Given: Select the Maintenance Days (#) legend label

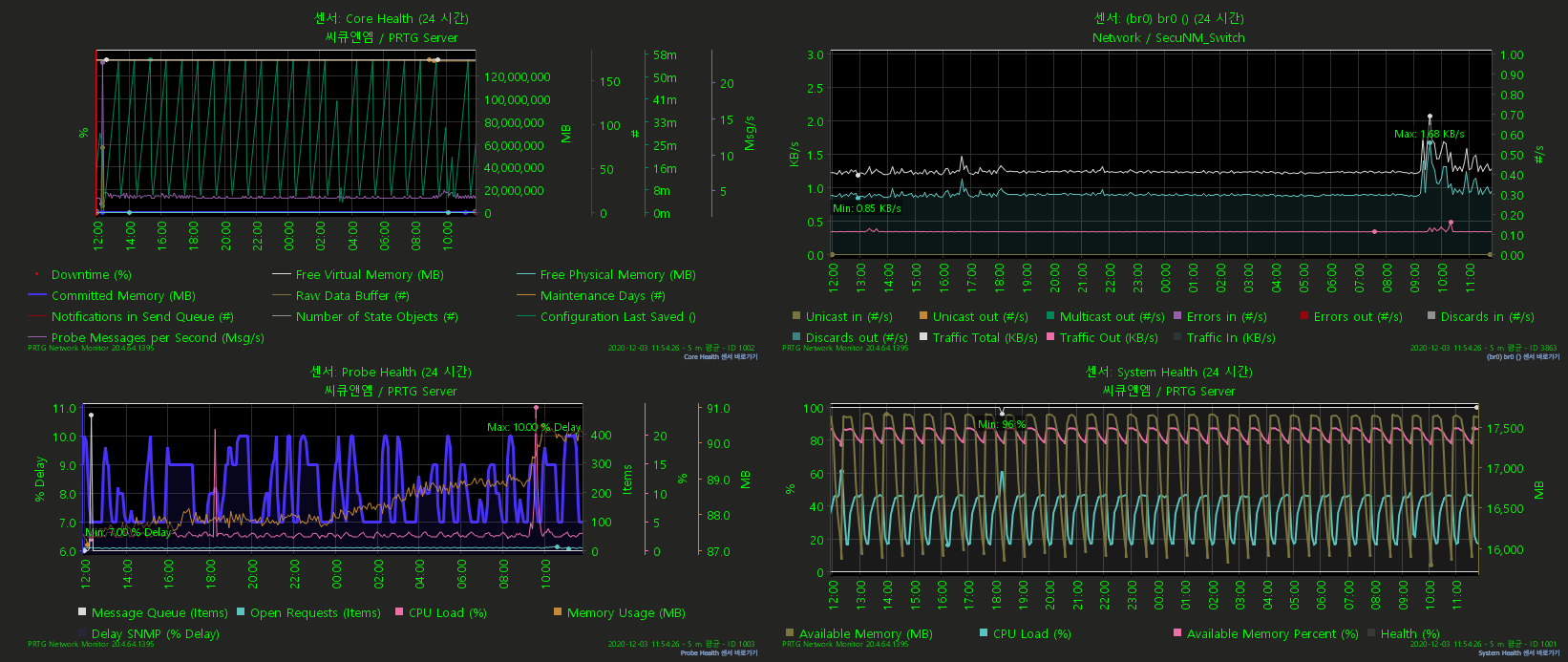Looking at the screenshot, I should tap(603, 296).
